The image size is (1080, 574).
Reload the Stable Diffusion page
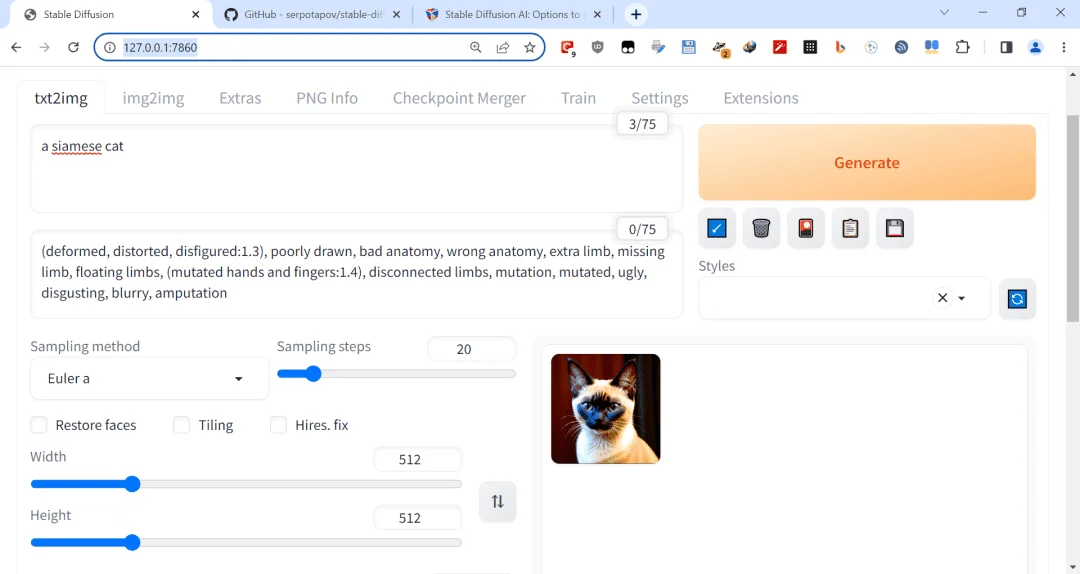(73, 48)
